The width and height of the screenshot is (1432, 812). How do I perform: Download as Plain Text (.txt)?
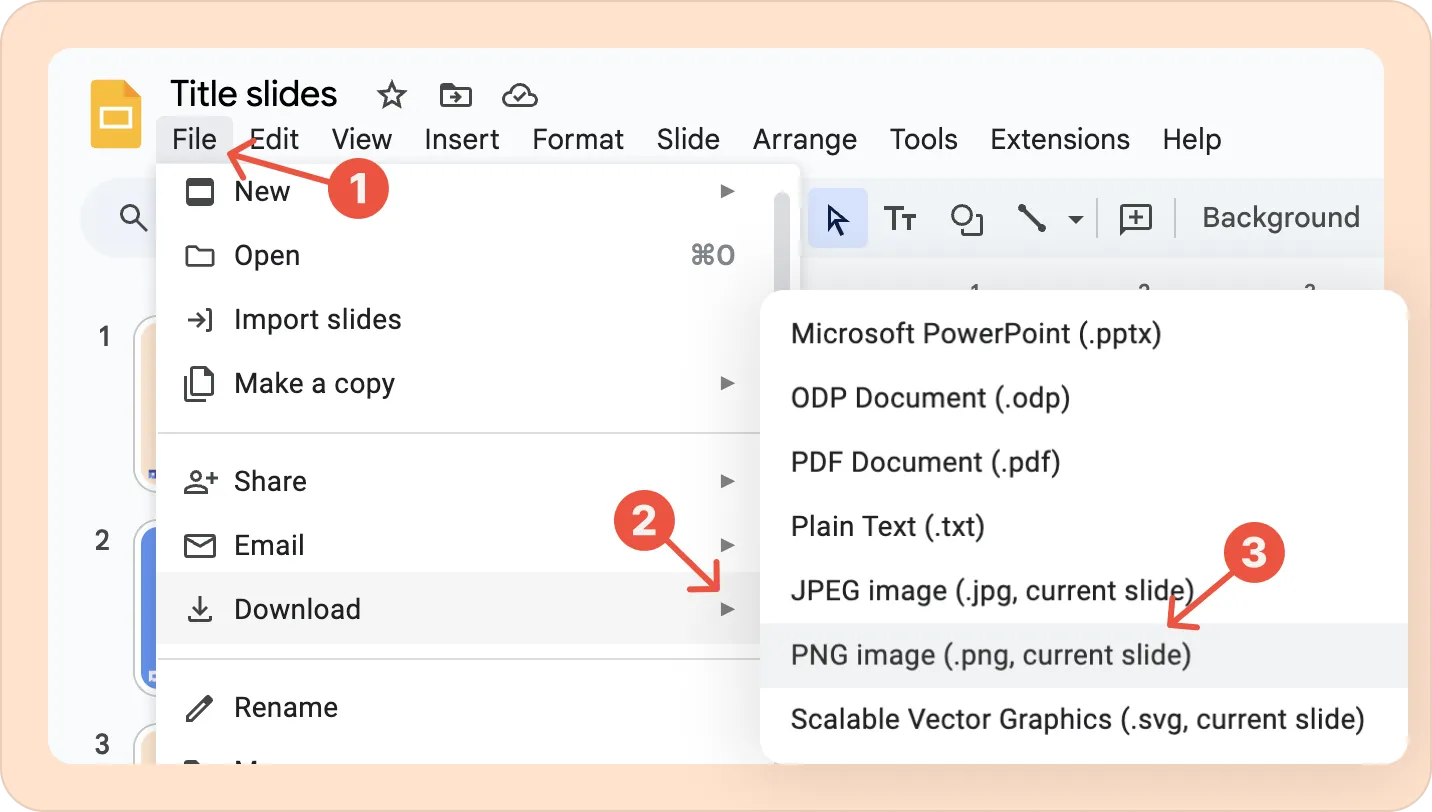tap(1084, 525)
